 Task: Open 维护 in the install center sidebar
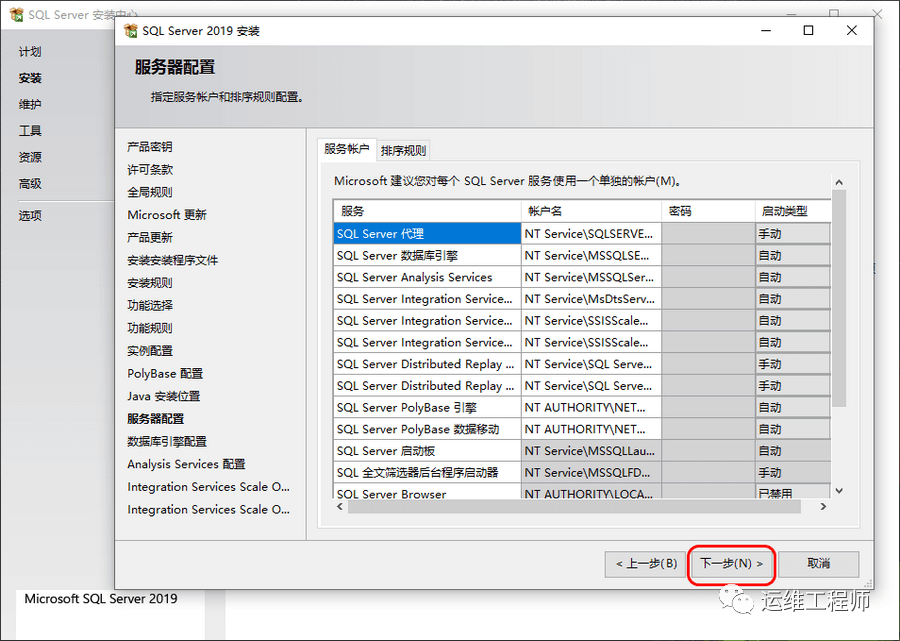point(30,104)
